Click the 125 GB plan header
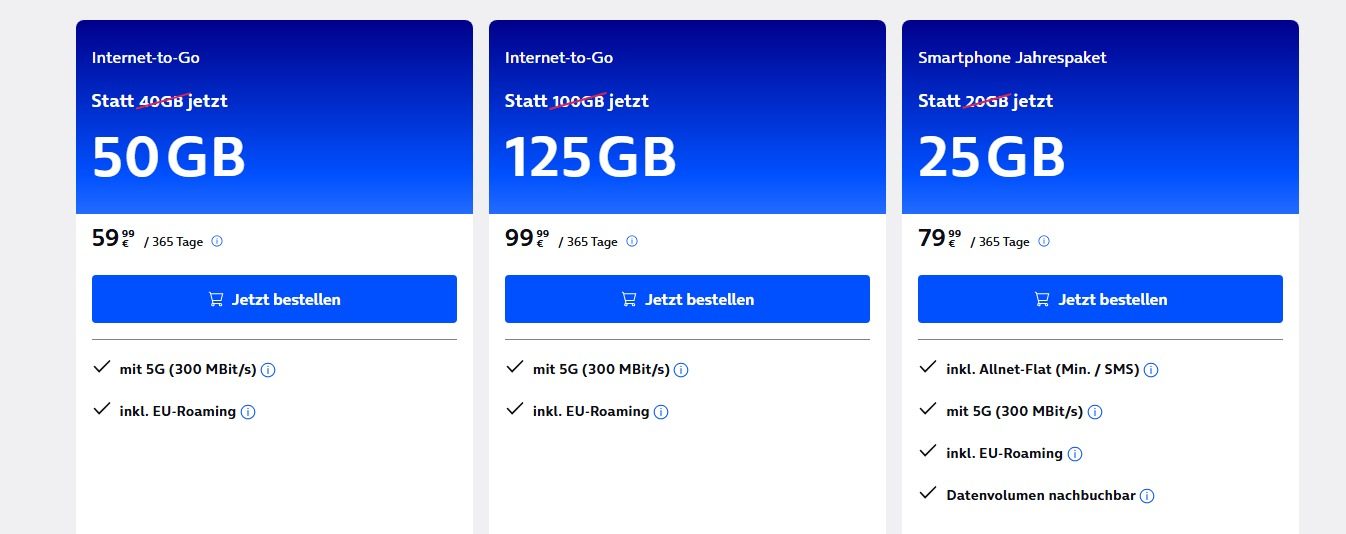Viewport: 1346px width, 534px height. tap(590, 157)
